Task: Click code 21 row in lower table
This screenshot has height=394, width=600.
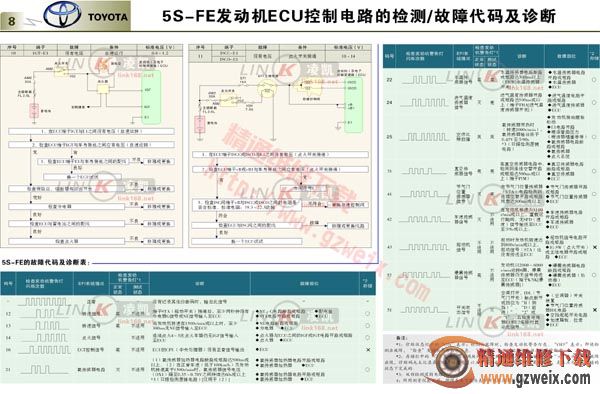Action: click(x=188, y=370)
